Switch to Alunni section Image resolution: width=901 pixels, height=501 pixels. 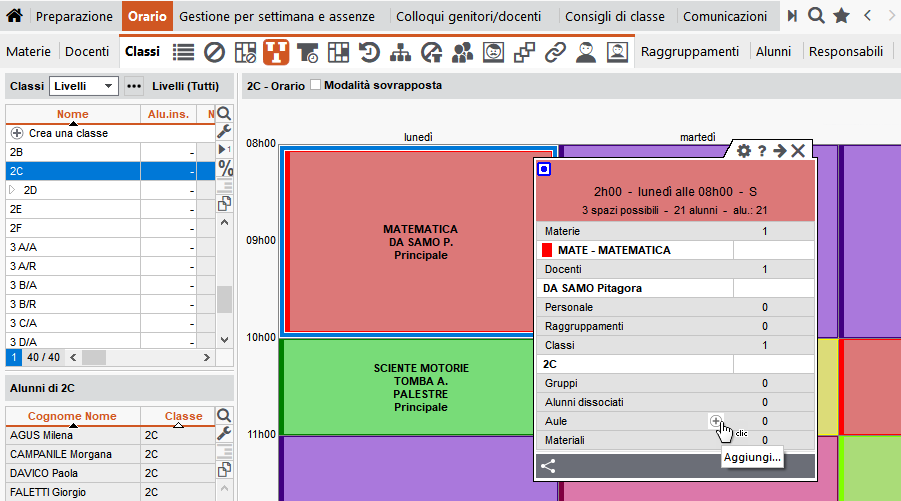[773, 52]
